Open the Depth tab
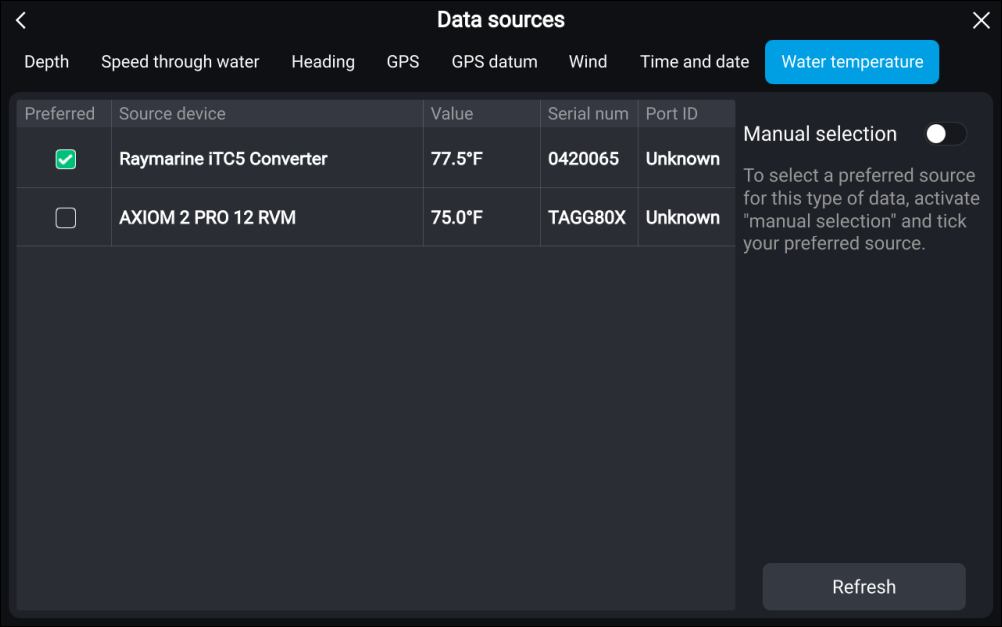Image resolution: width=1002 pixels, height=627 pixels. point(47,62)
